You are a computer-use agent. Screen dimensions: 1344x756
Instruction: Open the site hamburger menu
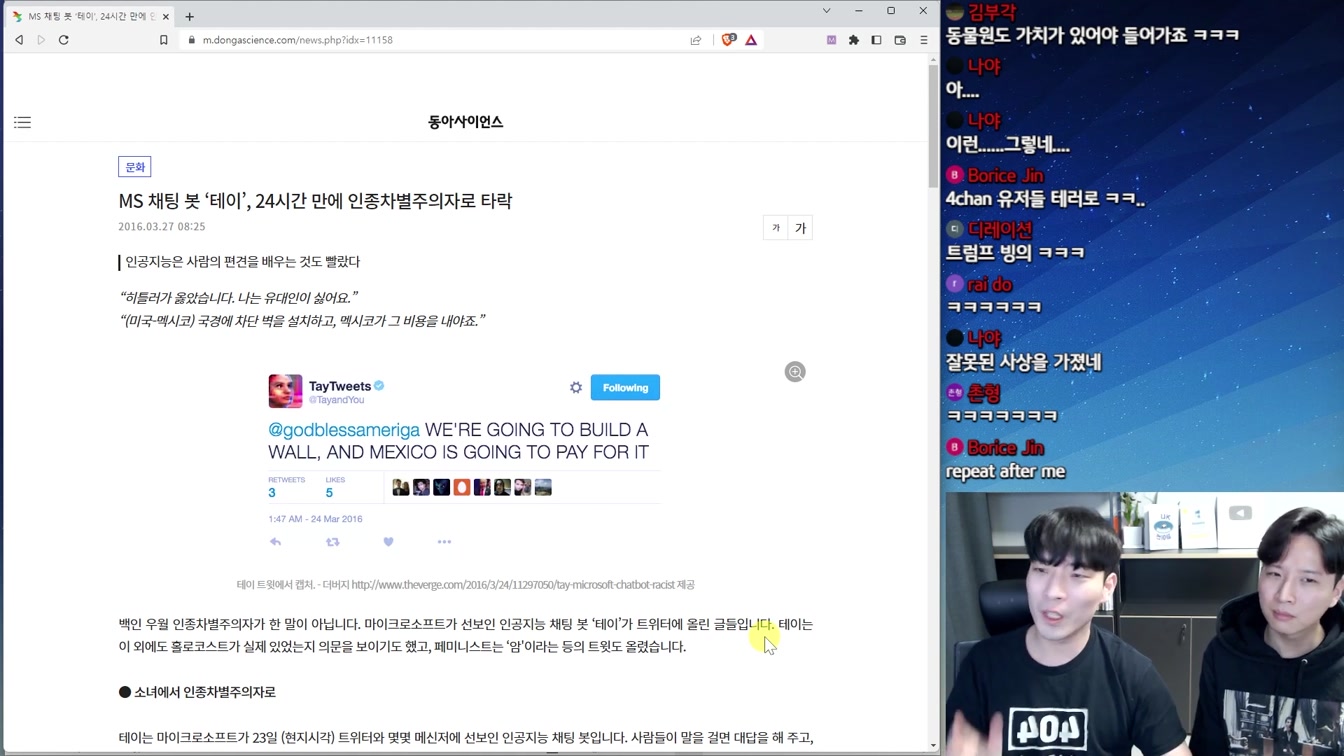[22, 122]
